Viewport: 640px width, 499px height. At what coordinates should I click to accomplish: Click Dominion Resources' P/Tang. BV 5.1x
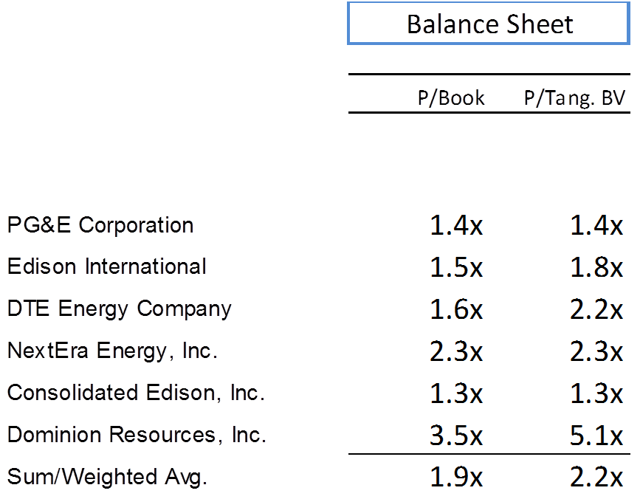coord(596,435)
